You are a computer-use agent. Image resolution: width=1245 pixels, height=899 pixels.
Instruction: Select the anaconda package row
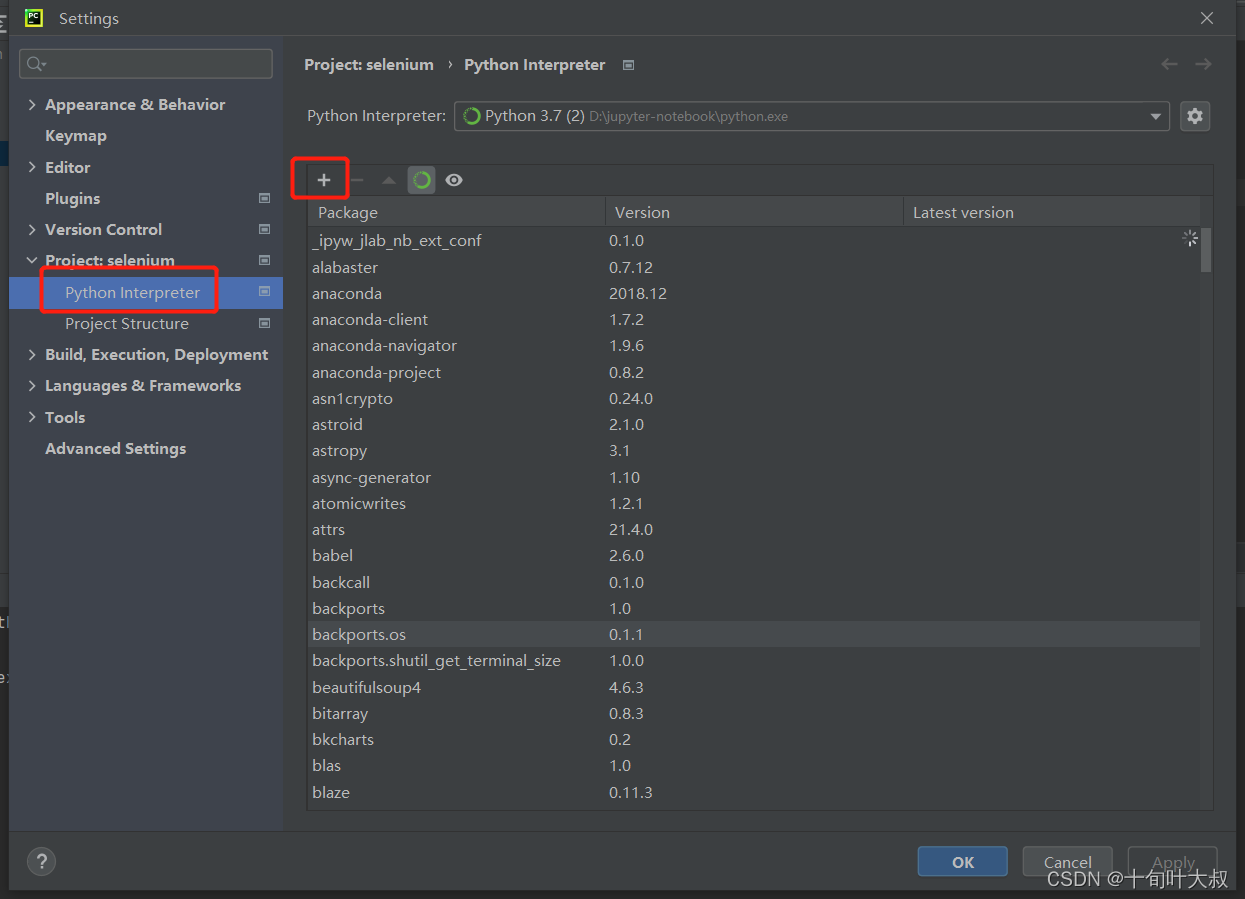754,293
